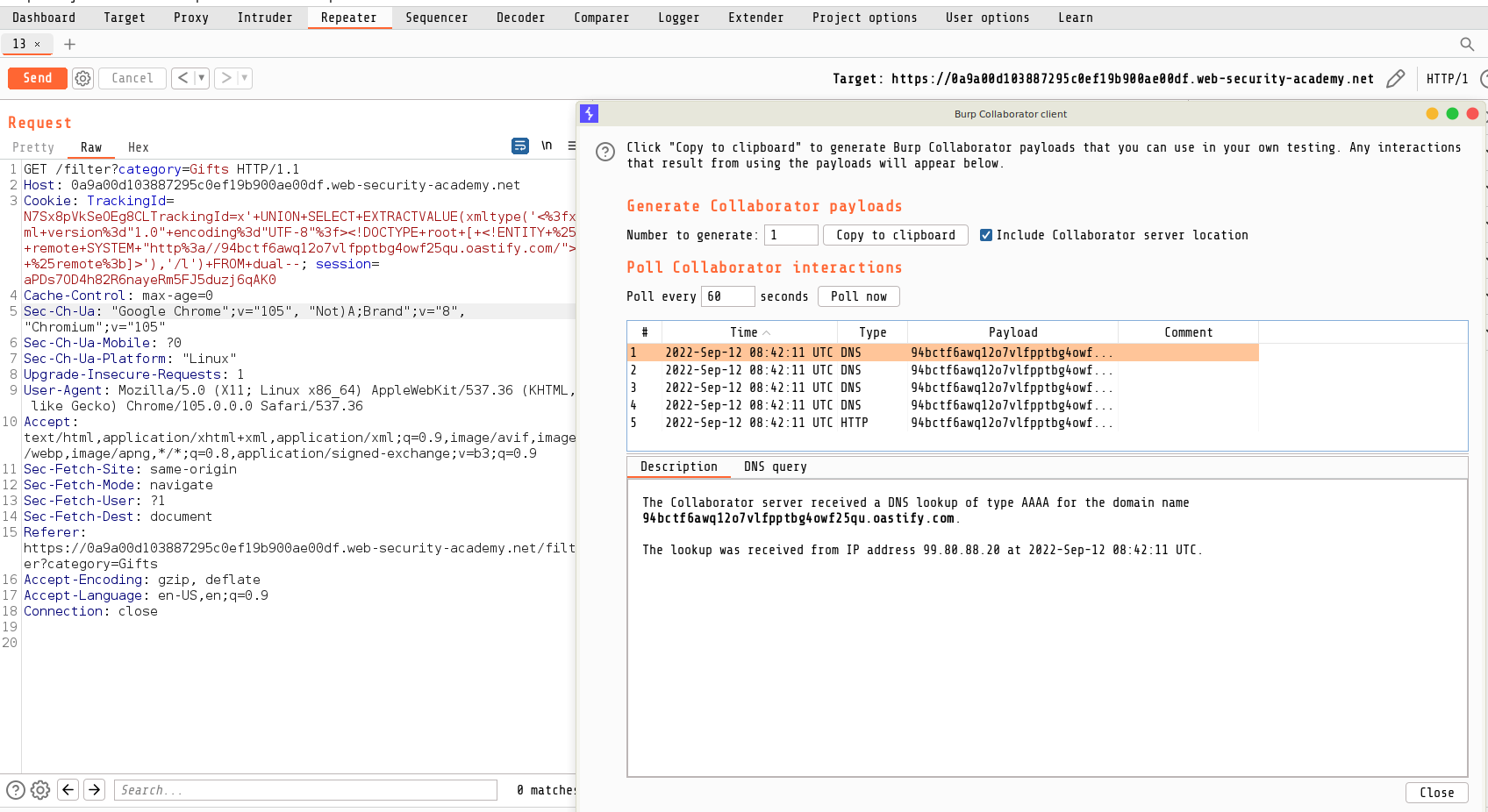Select the Repeater tab

tap(349, 18)
